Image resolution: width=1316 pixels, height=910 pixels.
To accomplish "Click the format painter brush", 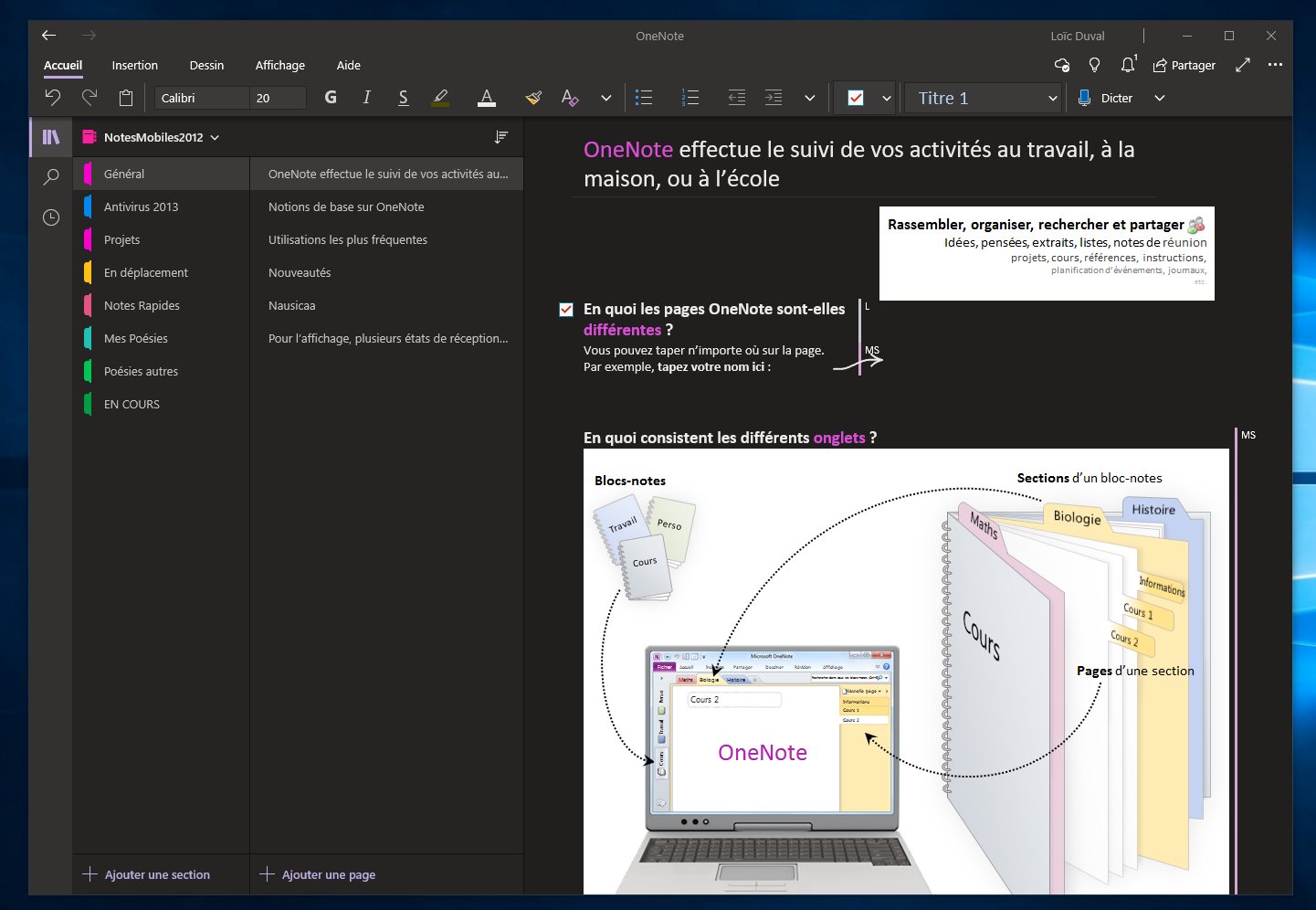I will [534, 98].
